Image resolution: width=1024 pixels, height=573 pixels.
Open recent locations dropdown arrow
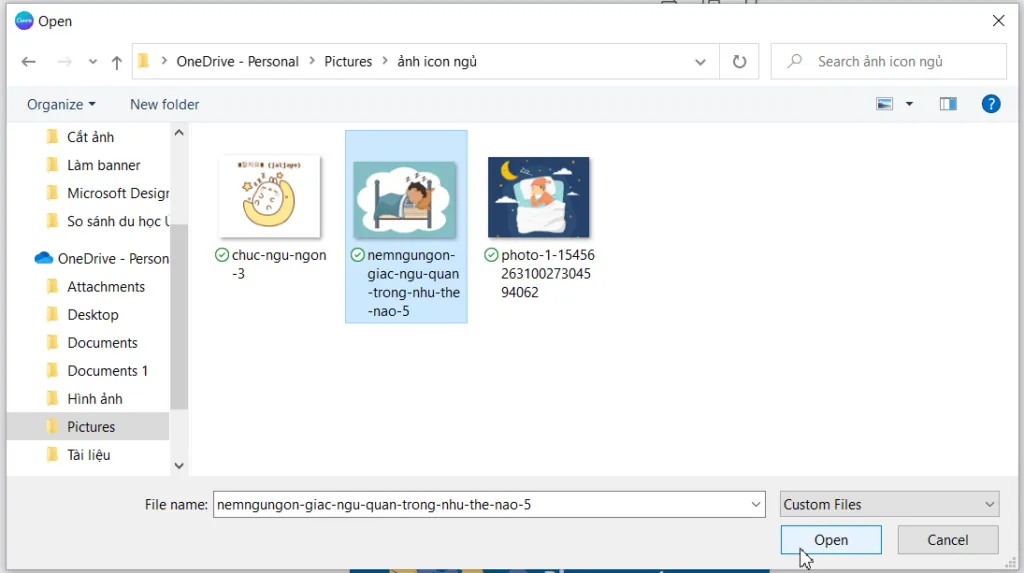pyautogui.click(x=93, y=62)
